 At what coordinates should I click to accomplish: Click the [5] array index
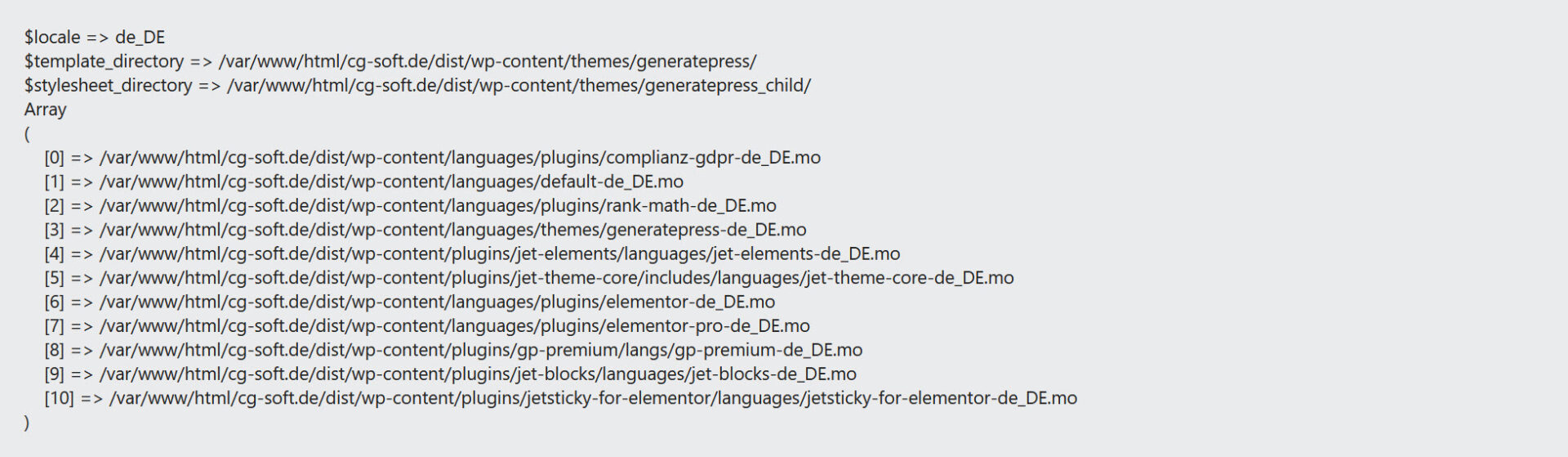tap(54, 278)
